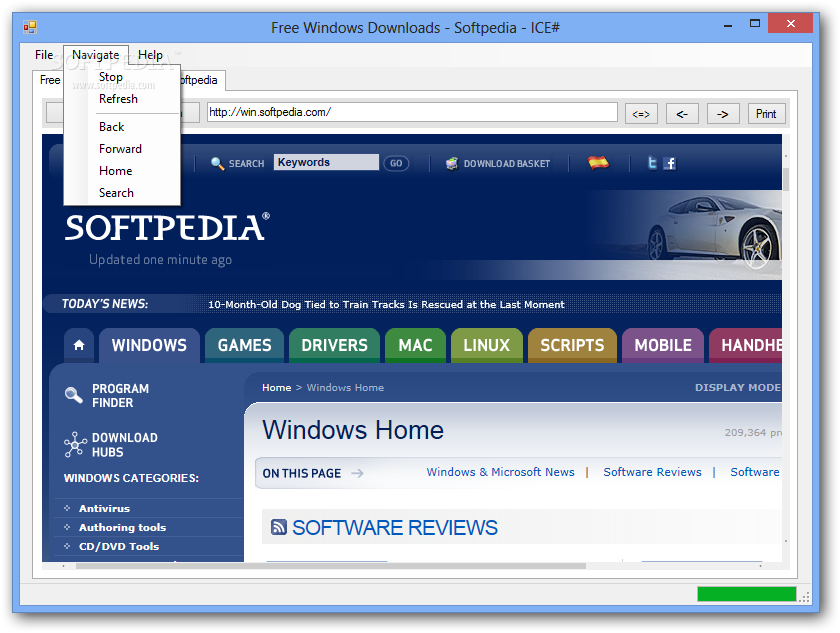Open the Facebook icon link
This screenshot has height=633, width=840.
(x=670, y=163)
